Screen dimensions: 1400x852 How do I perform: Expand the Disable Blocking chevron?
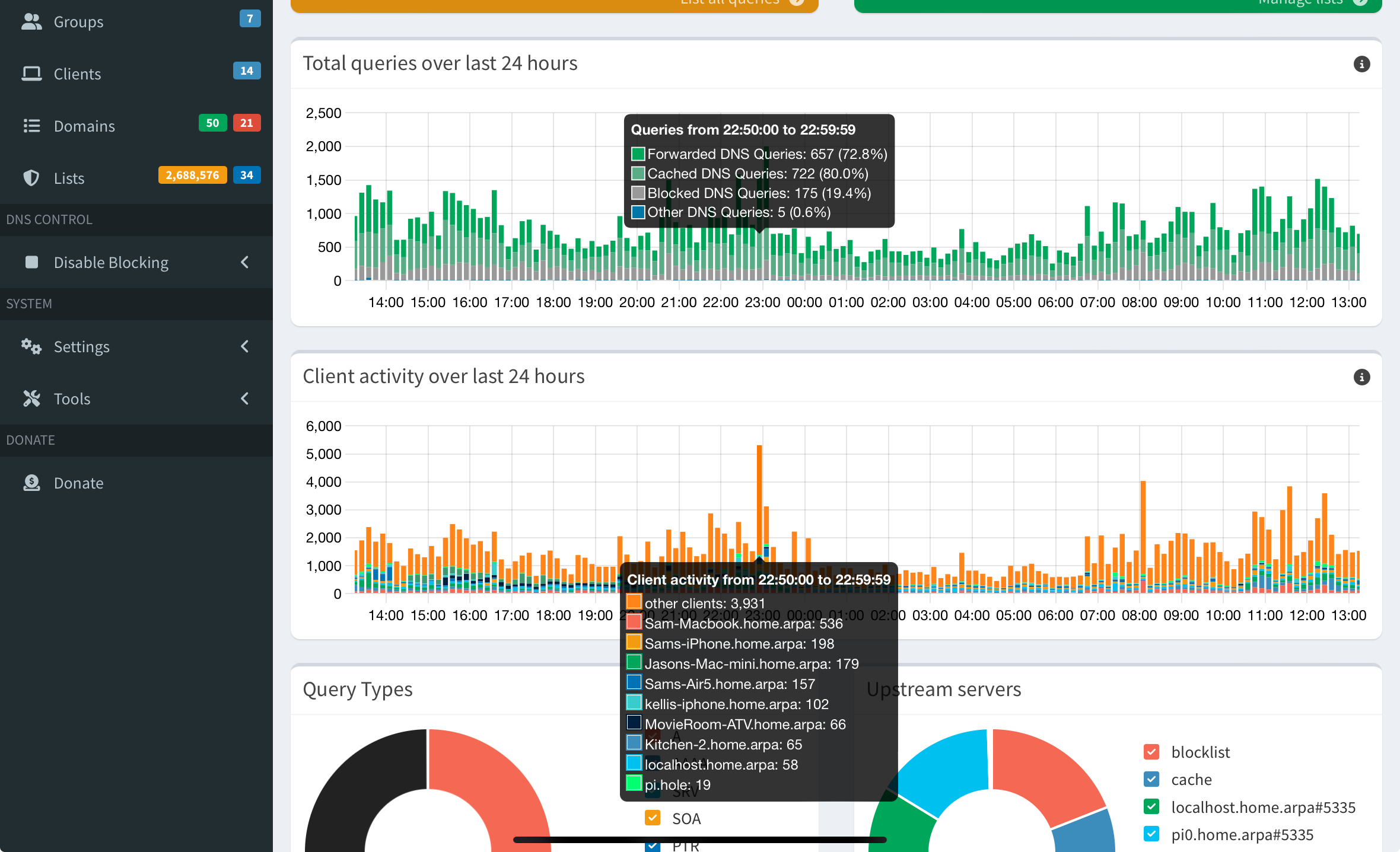[x=244, y=262]
